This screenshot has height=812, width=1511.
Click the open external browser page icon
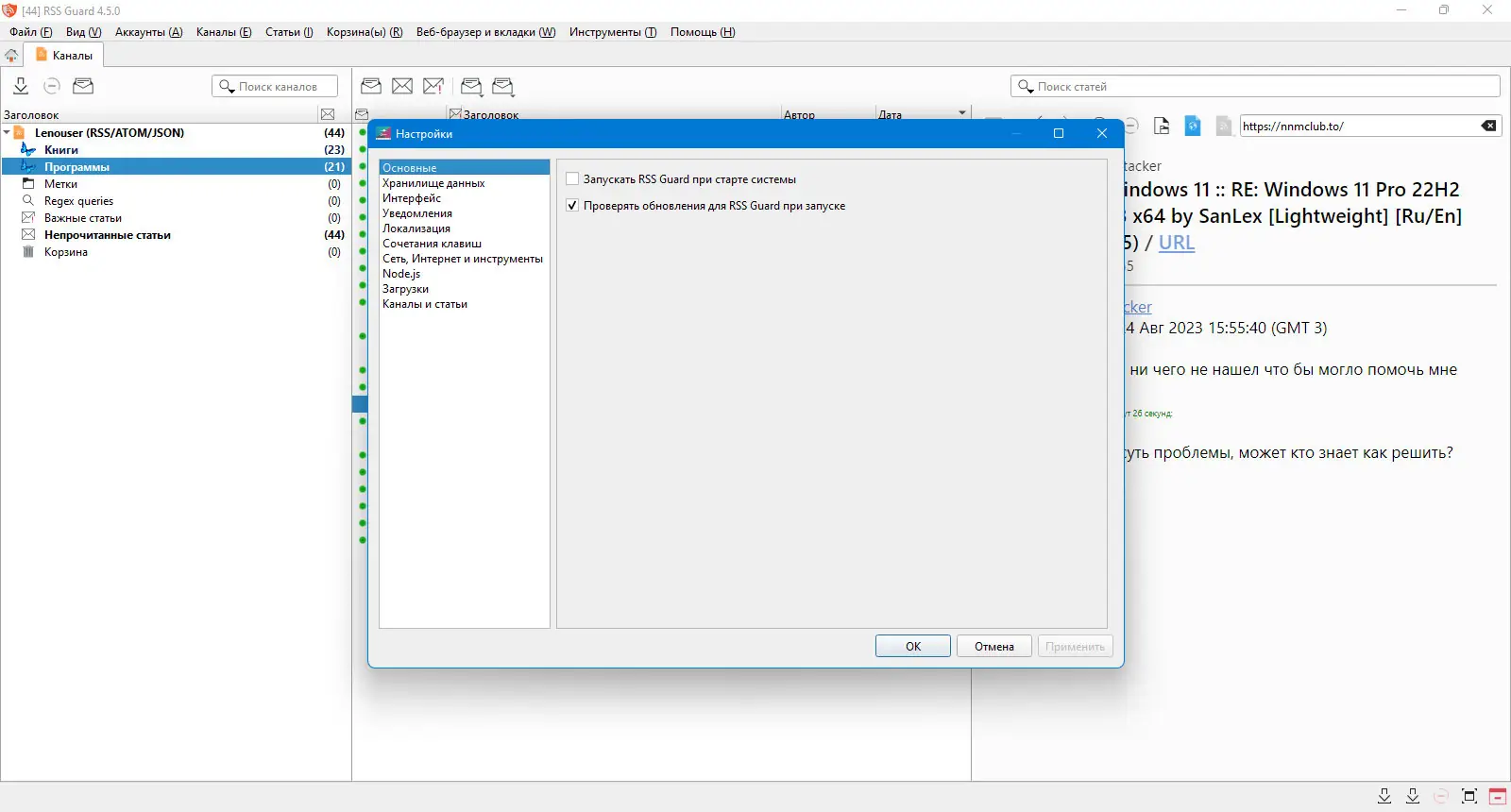(1162, 126)
